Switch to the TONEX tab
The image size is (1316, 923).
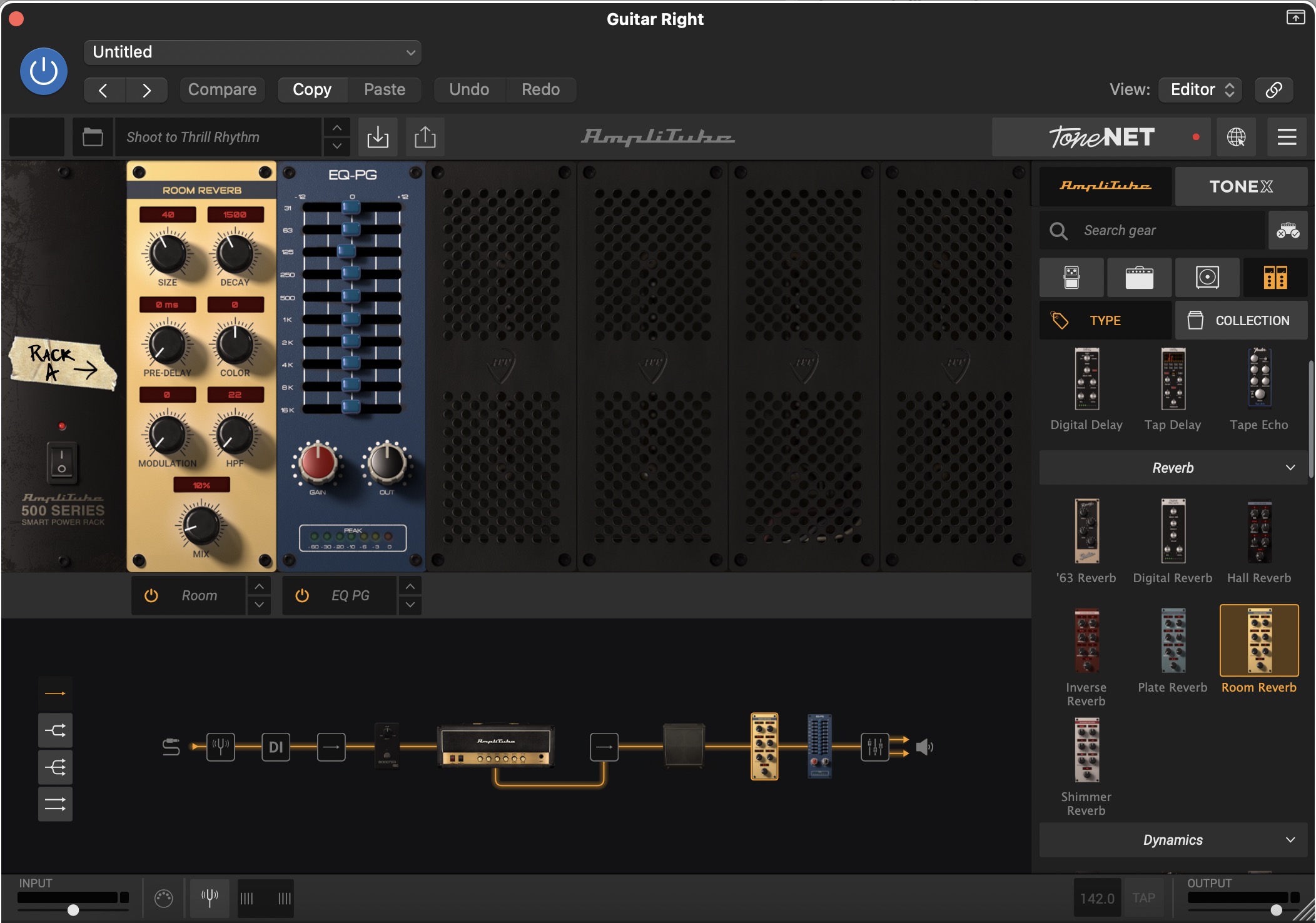tap(1241, 186)
